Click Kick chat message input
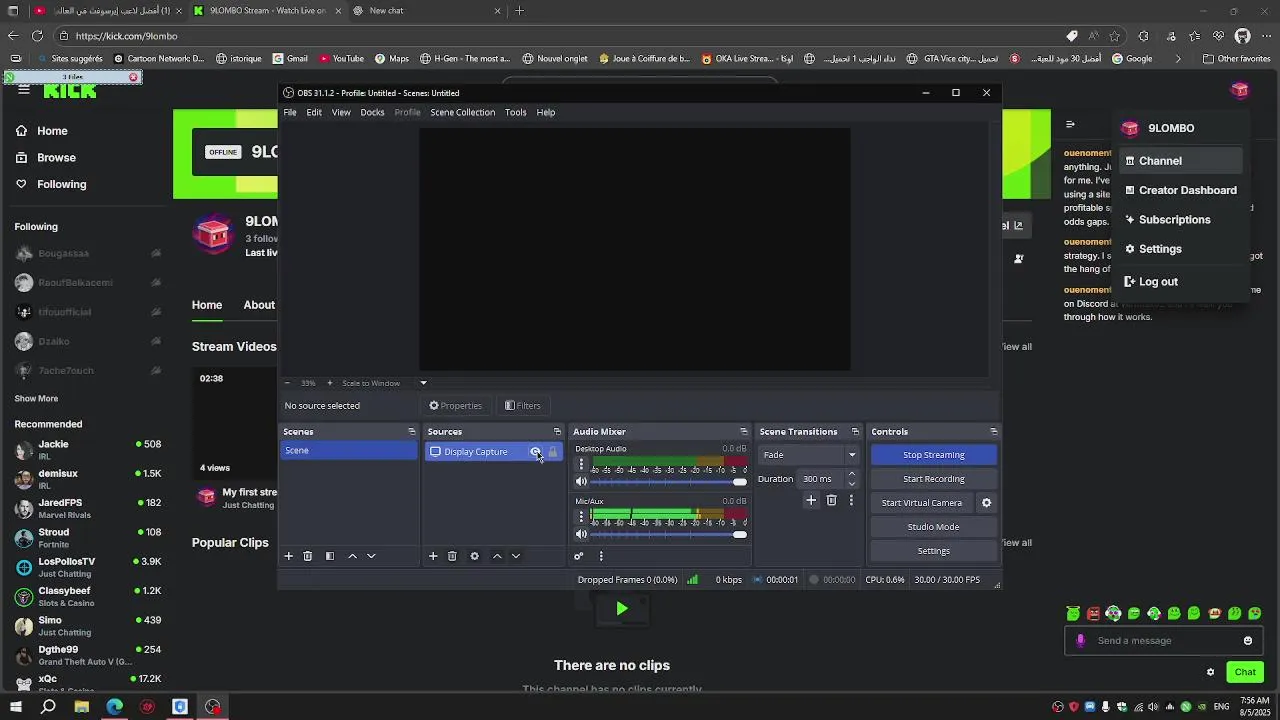 tap(1163, 641)
